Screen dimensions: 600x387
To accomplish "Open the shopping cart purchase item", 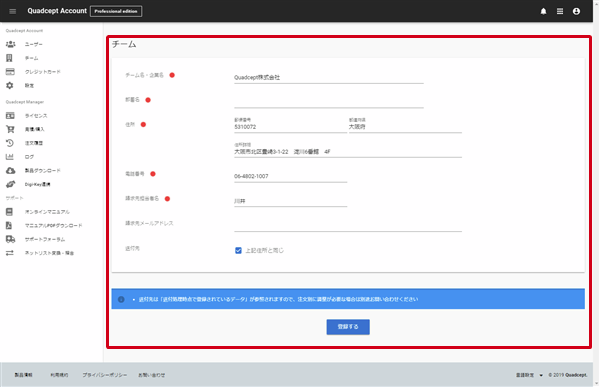I will [25, 129].
